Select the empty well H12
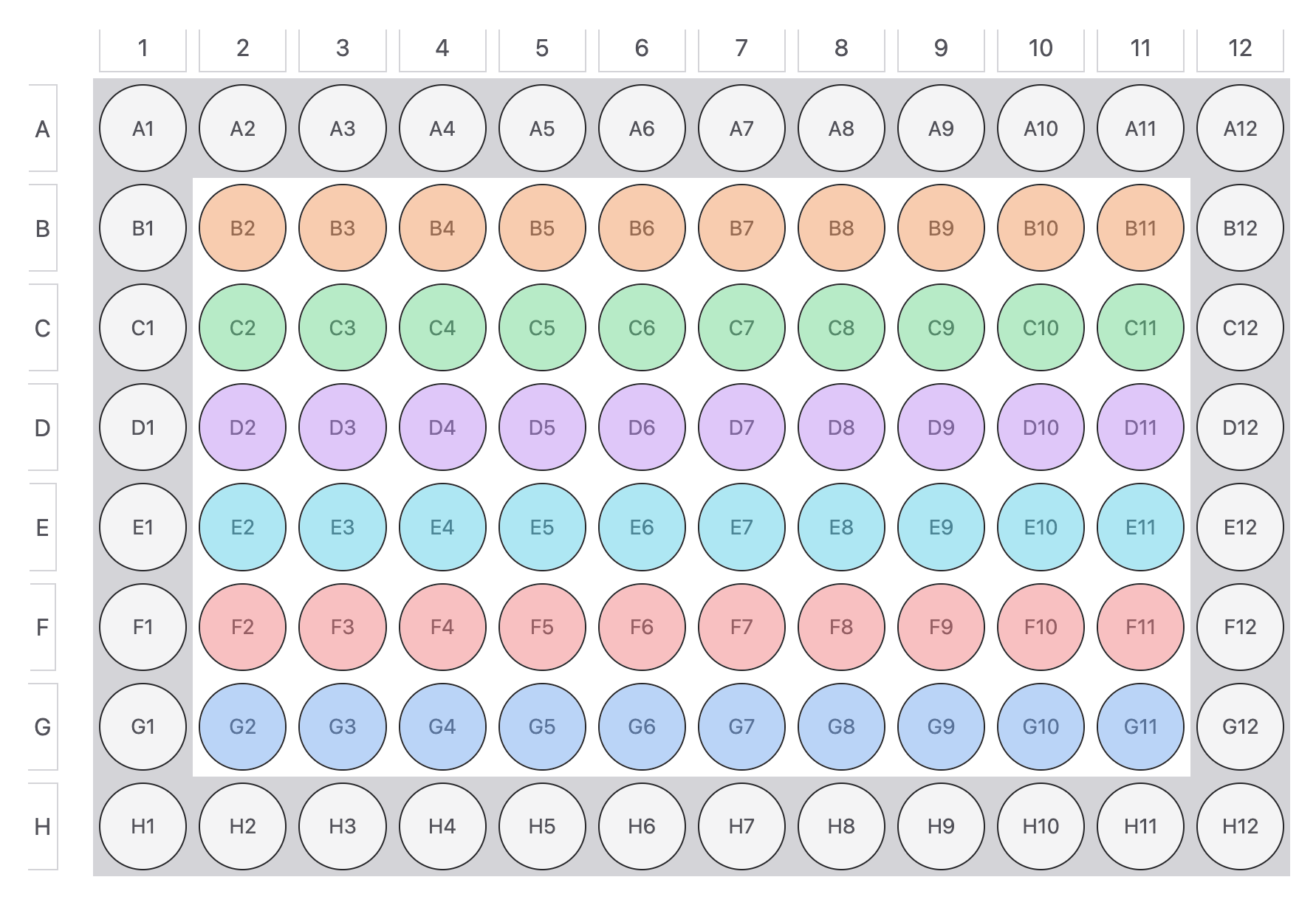1316x908 pixels. point(1240,826)
